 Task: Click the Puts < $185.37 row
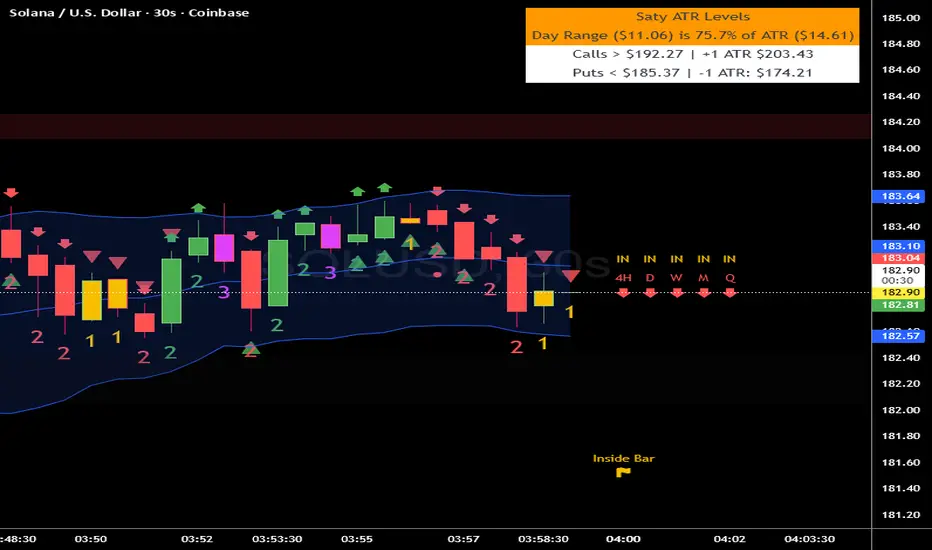click(x=692, y=73)
